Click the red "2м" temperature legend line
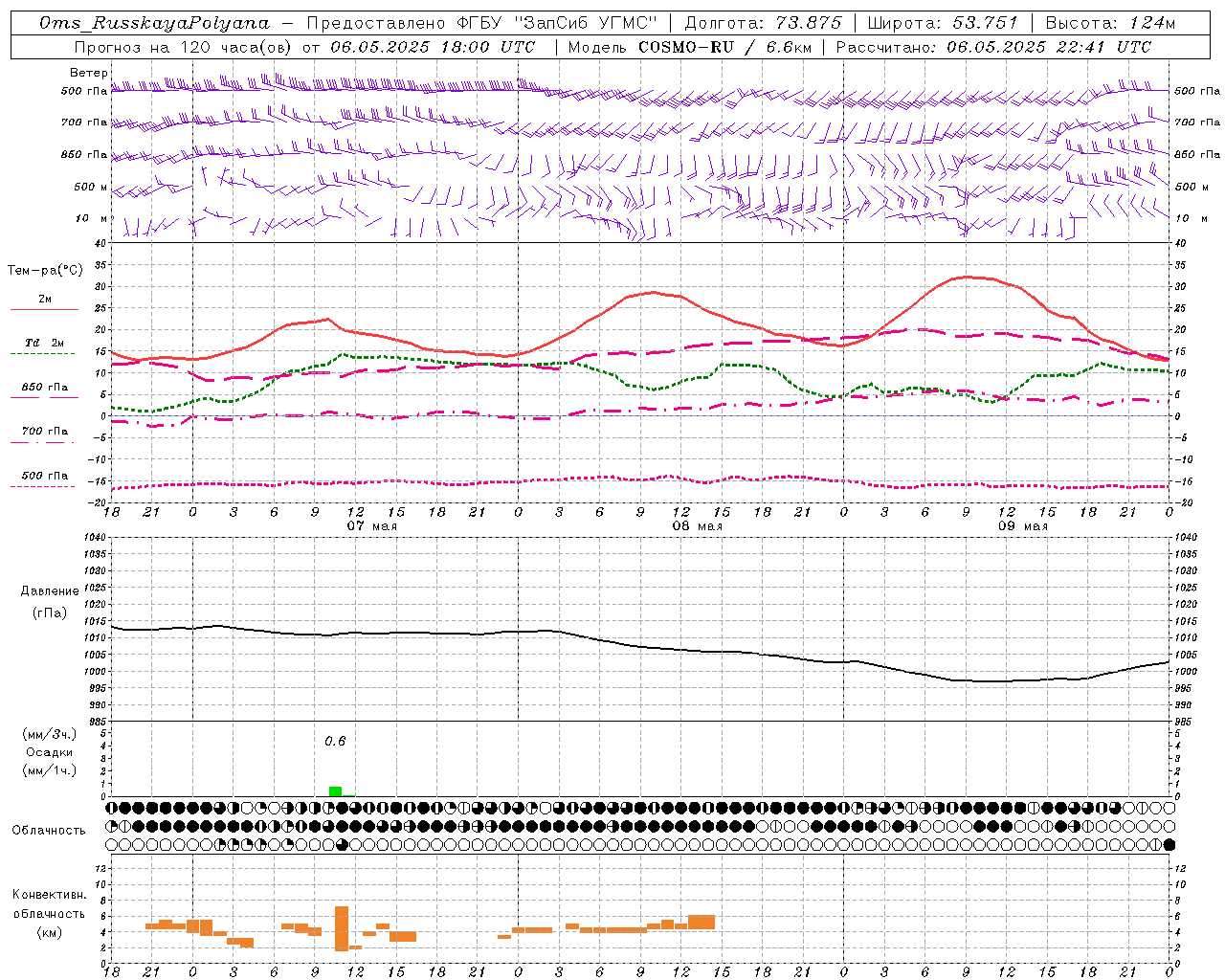This screenshot has width=1225, height=980. click(x=44, y=309)
